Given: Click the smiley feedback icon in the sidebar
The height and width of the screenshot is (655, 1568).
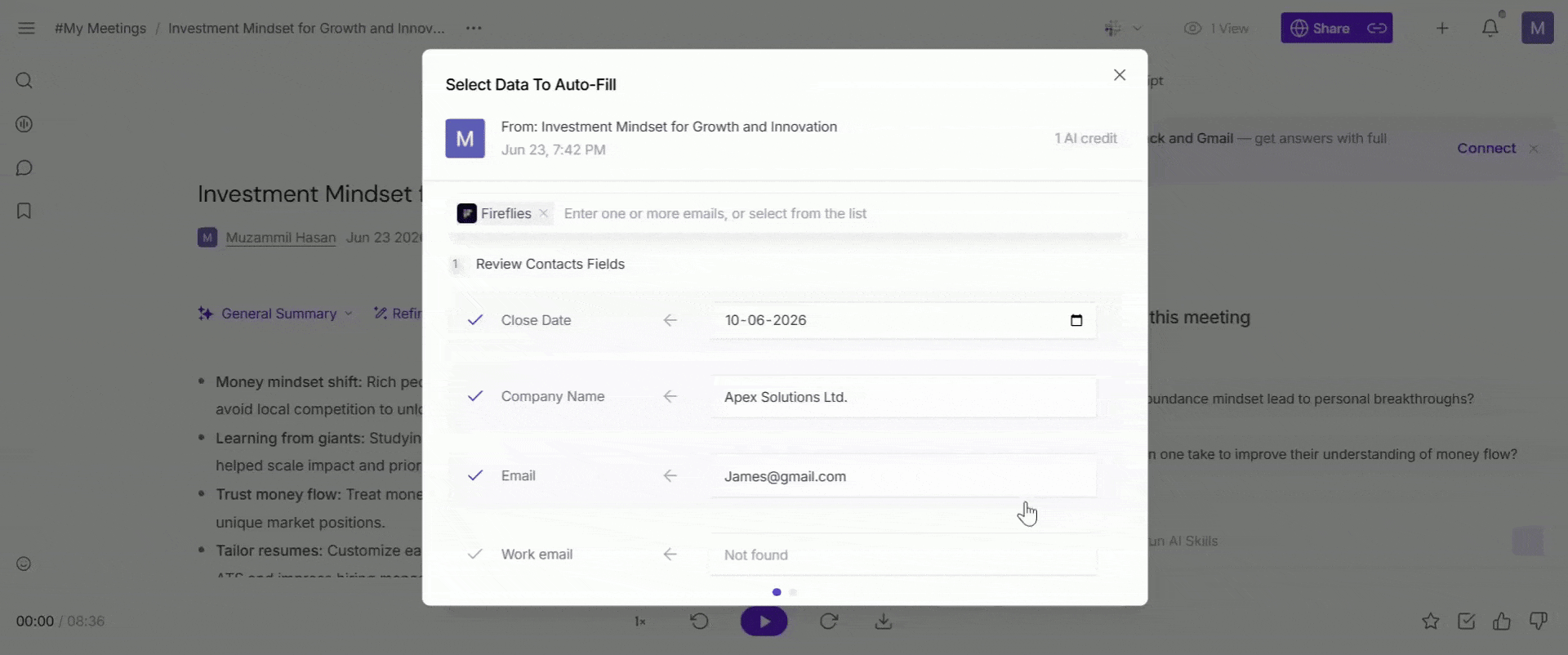Looking at the screenshot, I should click(24, 564).
